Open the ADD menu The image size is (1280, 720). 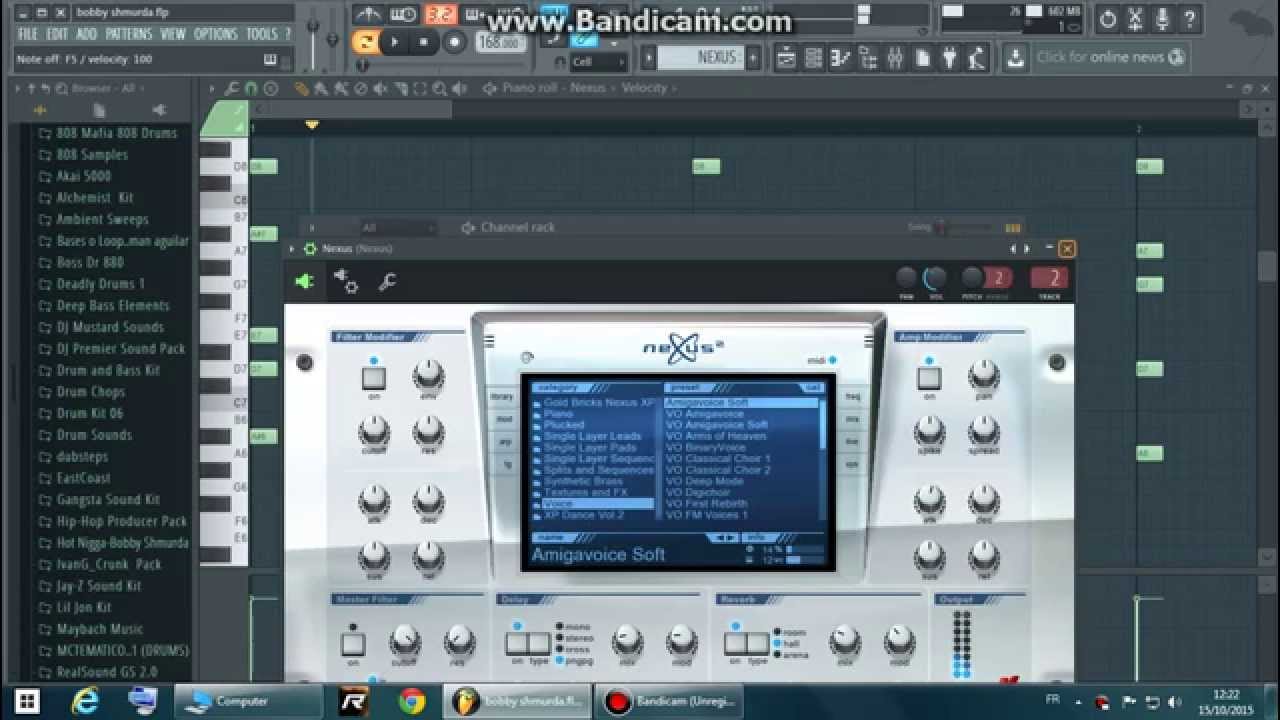tap(87, 34)
